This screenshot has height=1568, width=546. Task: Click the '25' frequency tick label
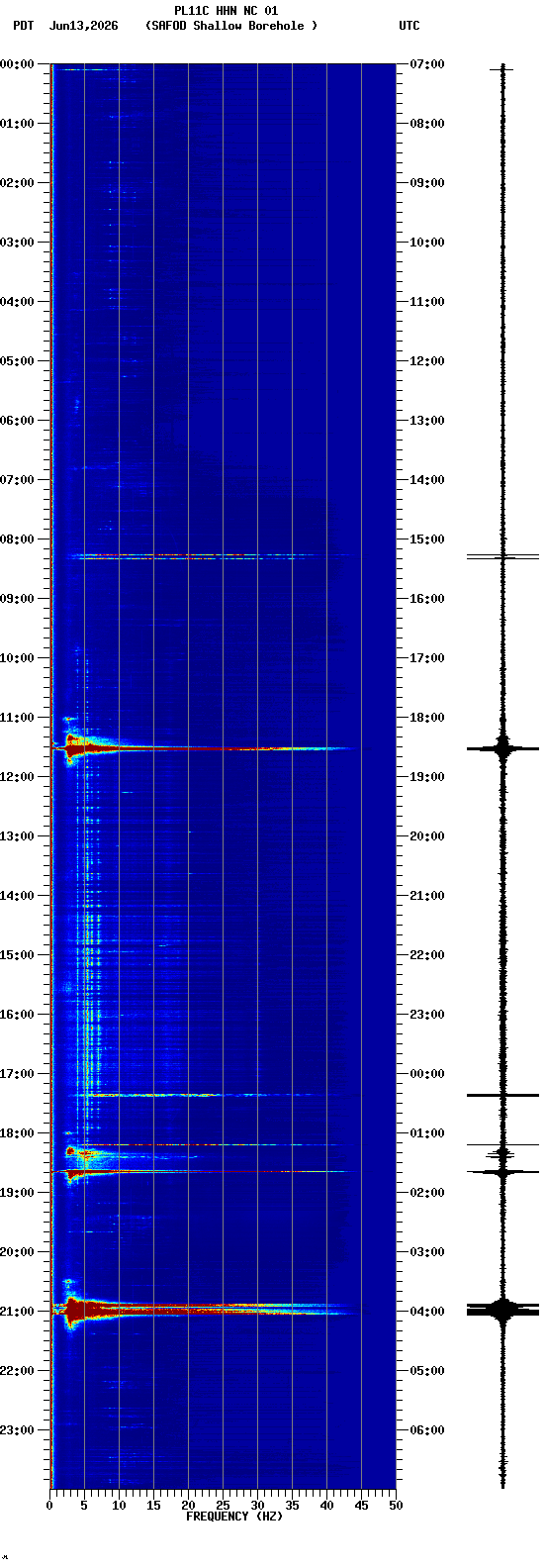(223, 1505)
